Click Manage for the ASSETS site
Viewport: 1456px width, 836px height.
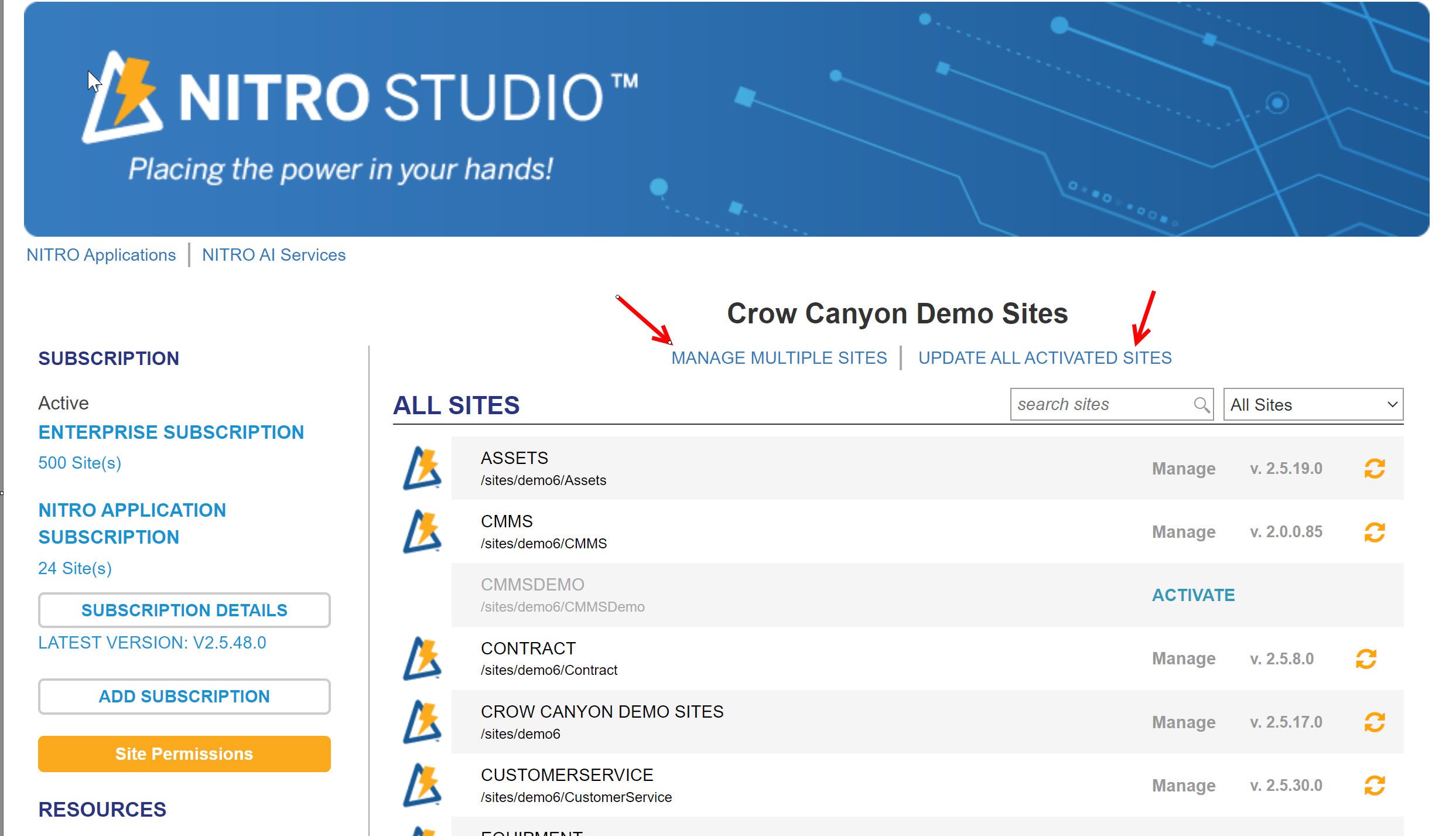(x=1184, y=469)
